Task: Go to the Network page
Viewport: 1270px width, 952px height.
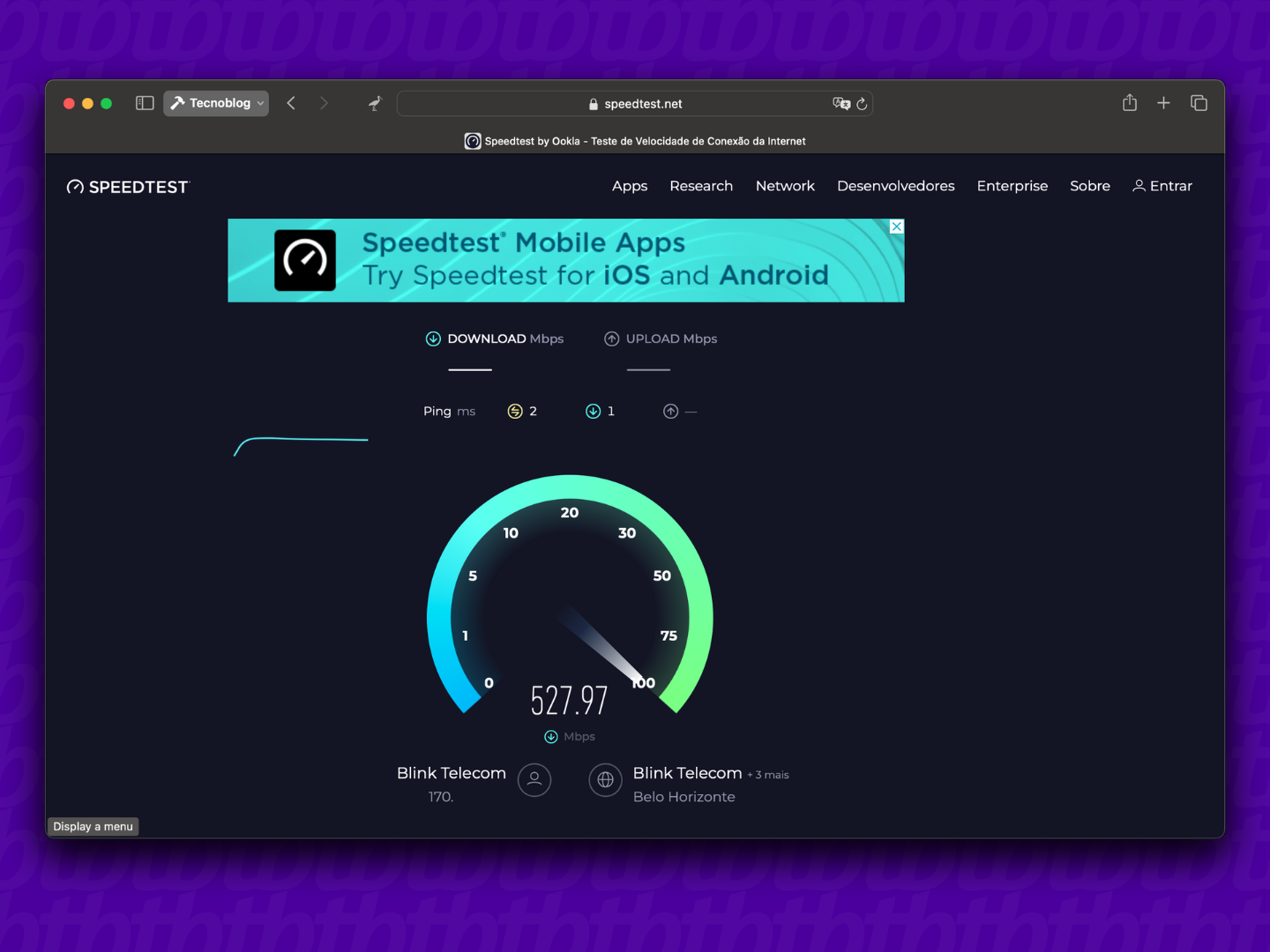Action: click(784, 186)
